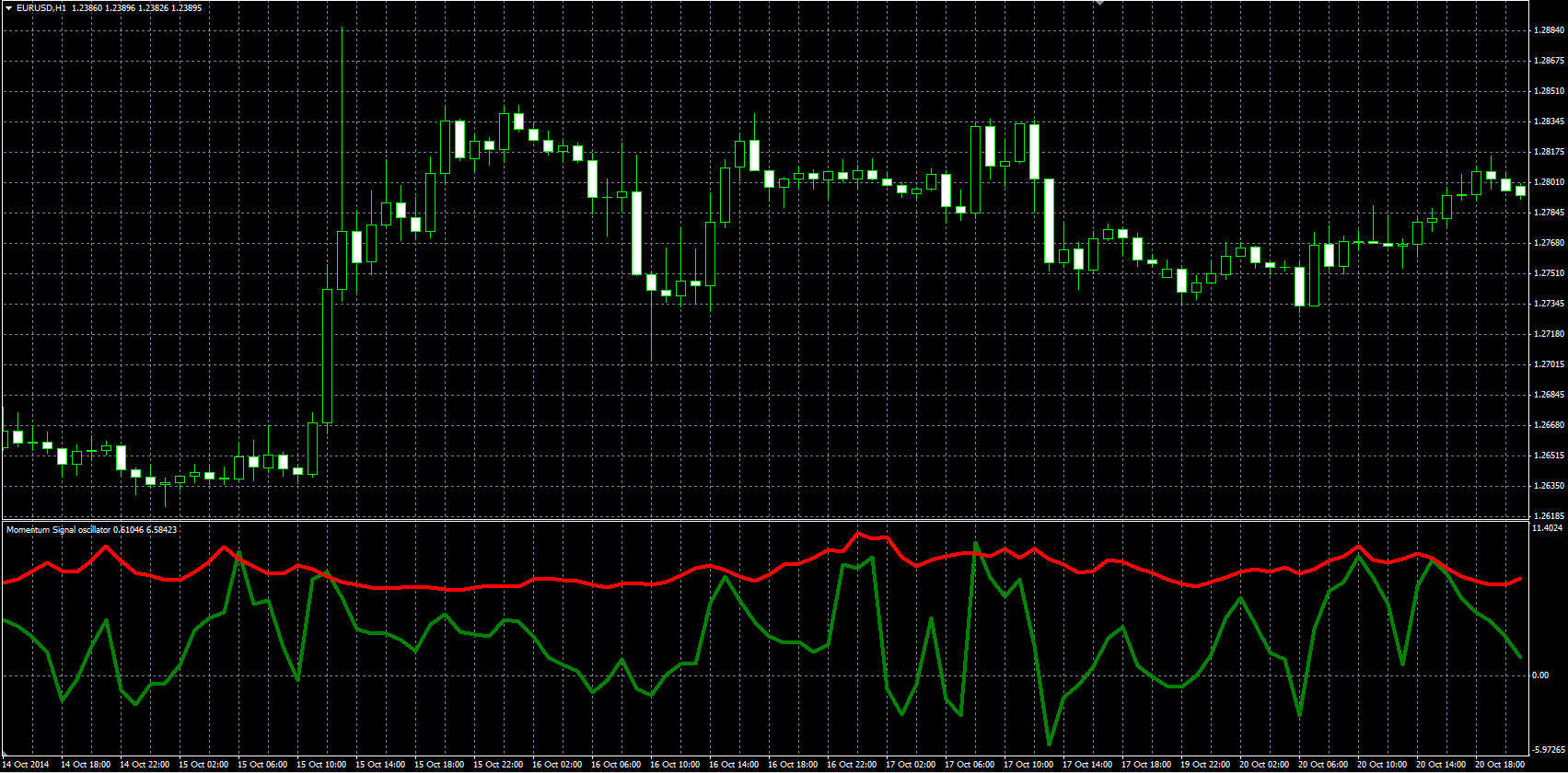
Task: Click the 1.26845 price scale label
Action: coord(1549,395)
